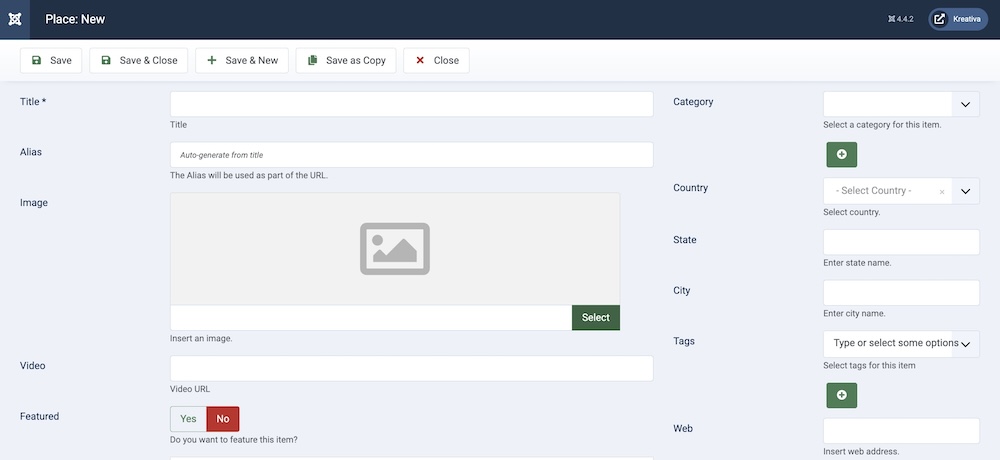
Task: Click the Joomla logo icon
Action: 15,19
